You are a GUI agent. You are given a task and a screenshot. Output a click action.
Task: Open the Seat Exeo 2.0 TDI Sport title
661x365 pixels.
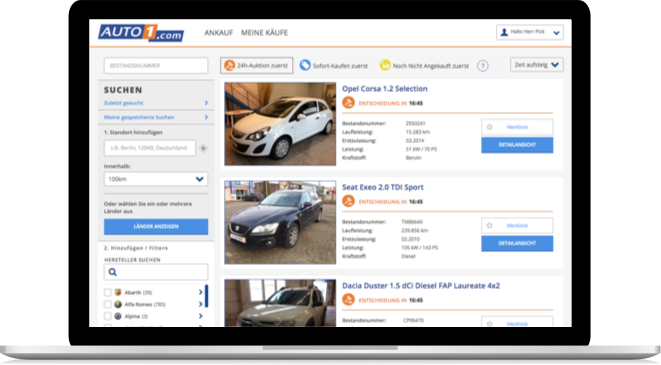click(383, 188)
